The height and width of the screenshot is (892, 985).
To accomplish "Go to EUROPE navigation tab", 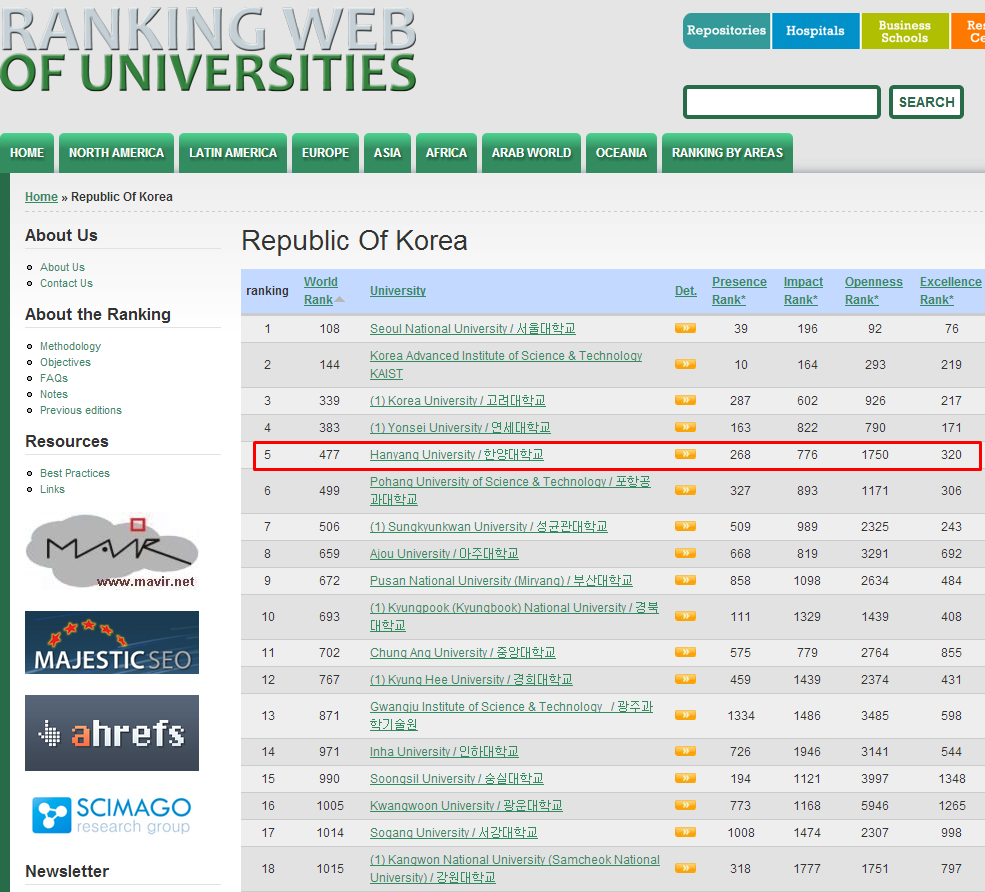I will (325, 153).
